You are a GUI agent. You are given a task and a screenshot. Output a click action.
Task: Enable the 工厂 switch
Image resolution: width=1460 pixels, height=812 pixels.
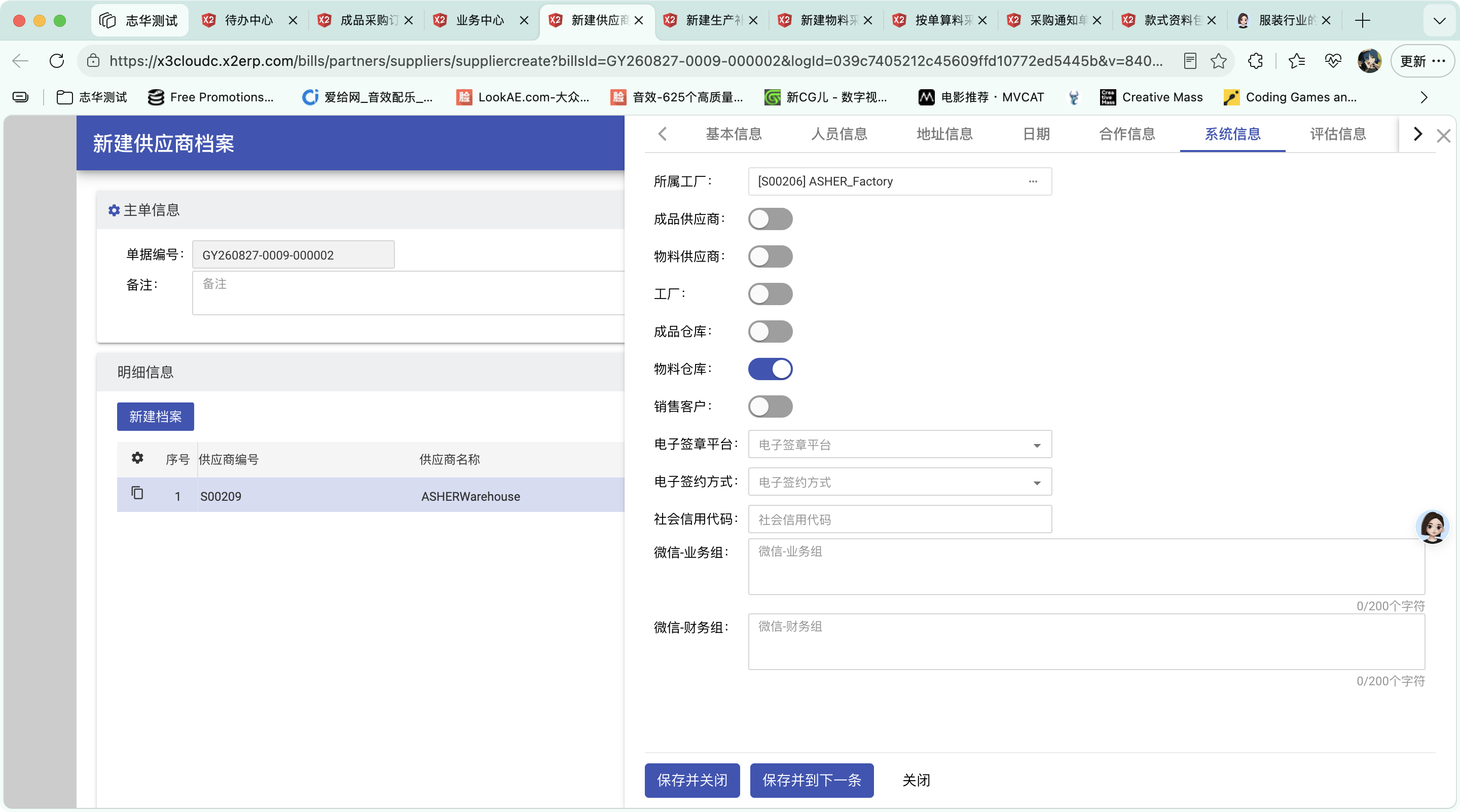[x=770, y=293]
